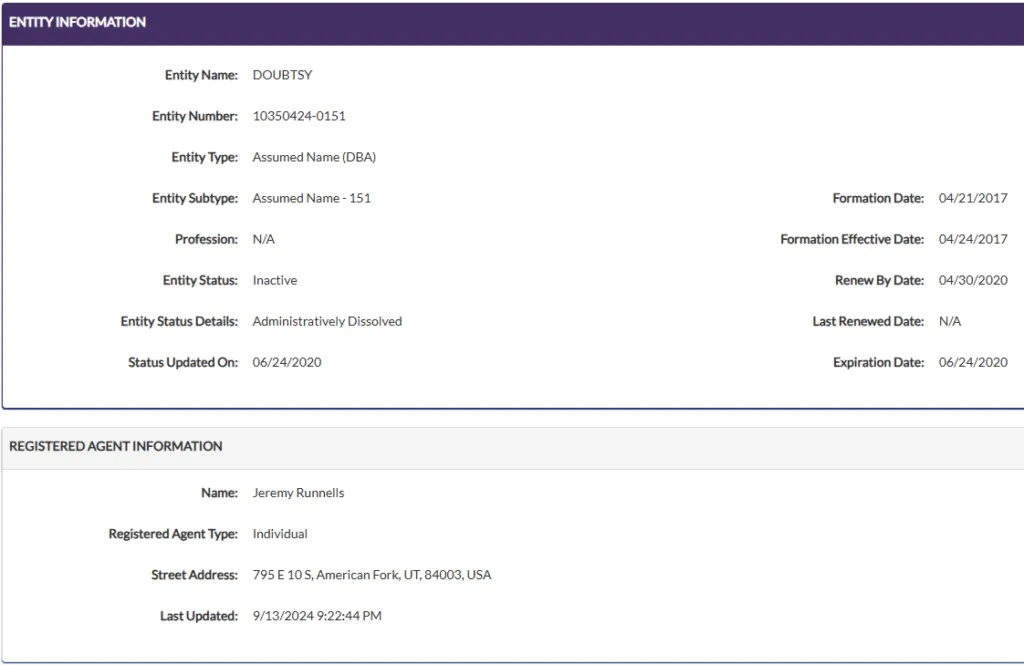
Task: Select entity number 10350424-0151
Action: click(x=299, y=116)
